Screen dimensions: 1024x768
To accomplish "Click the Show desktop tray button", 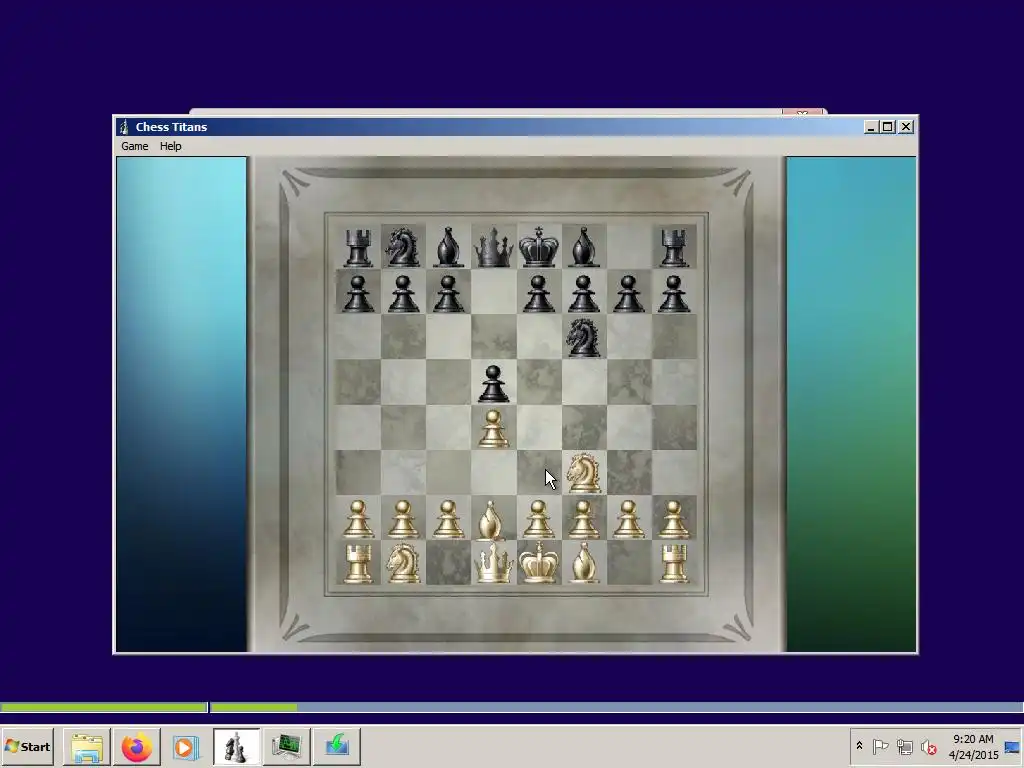I will (1014, 746).
